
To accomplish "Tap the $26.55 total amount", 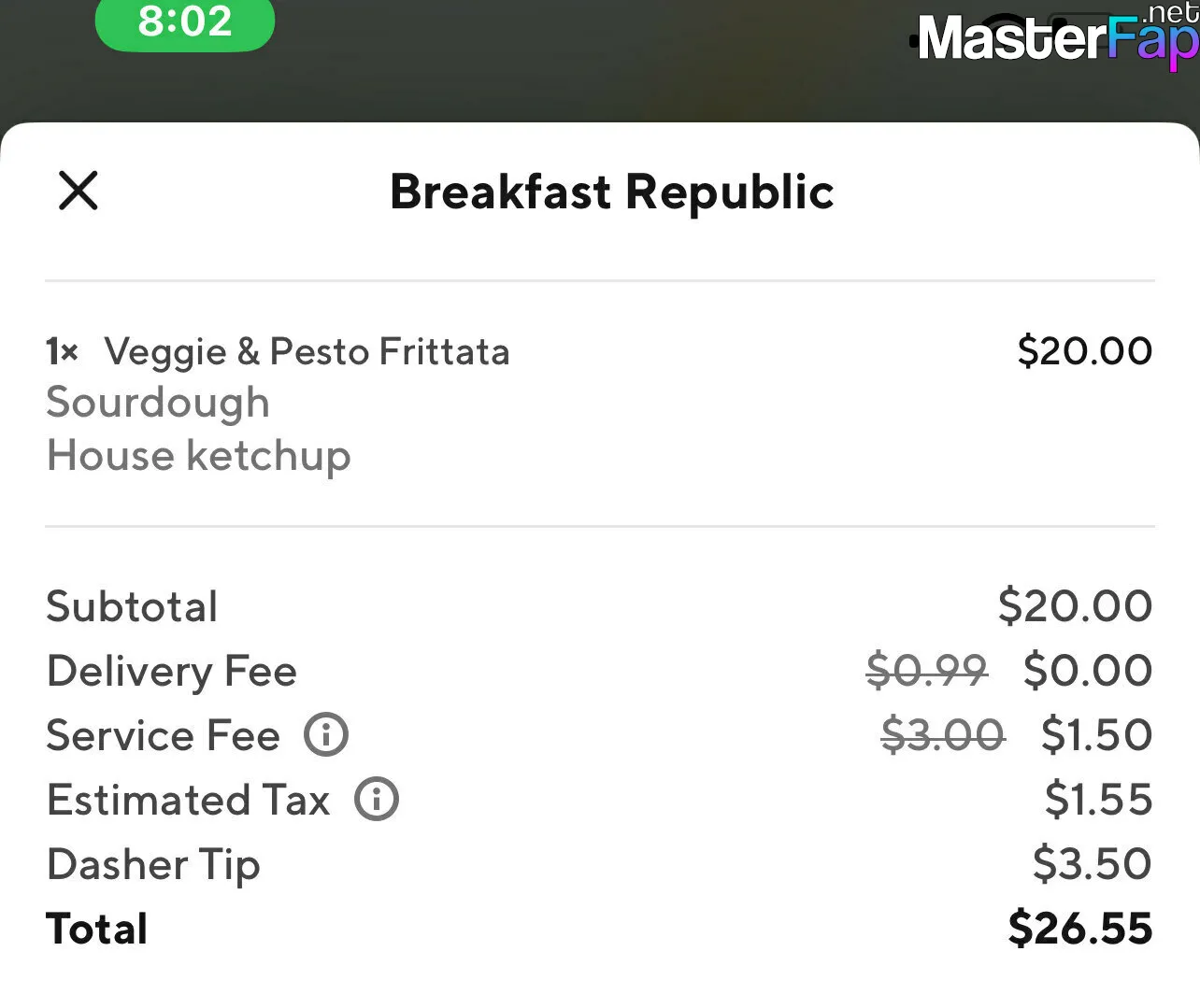I will pyautogui.click(x=1080, y=928).
